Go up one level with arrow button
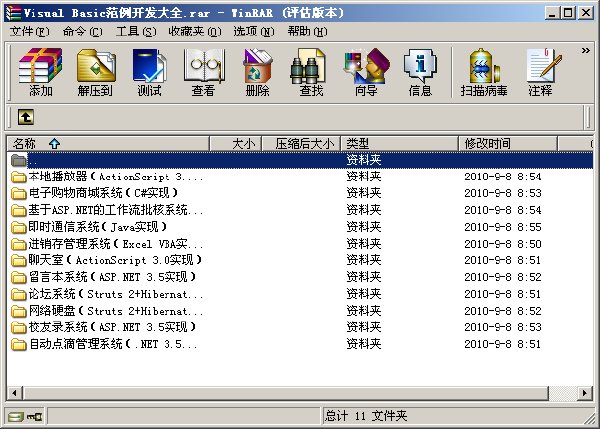 [26, 117]
